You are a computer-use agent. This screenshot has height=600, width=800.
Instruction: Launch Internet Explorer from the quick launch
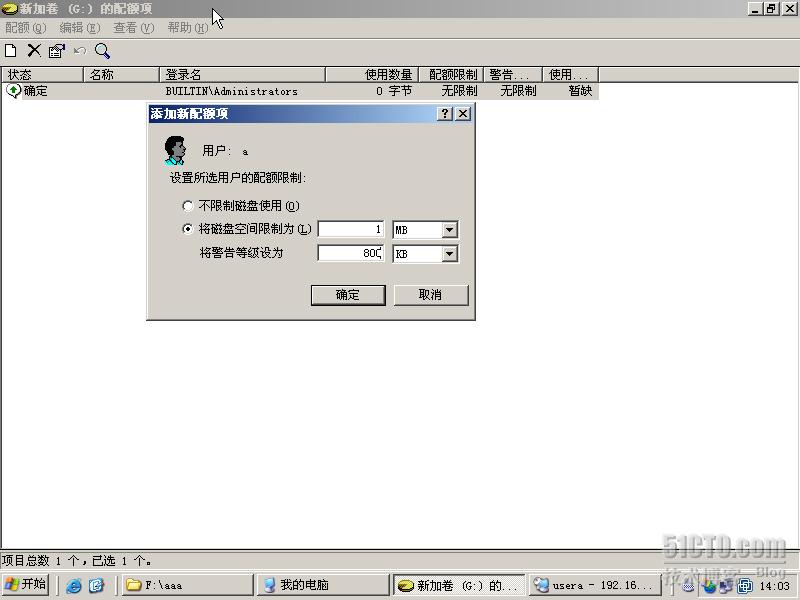pyautogui.click(x=73, y=585)
